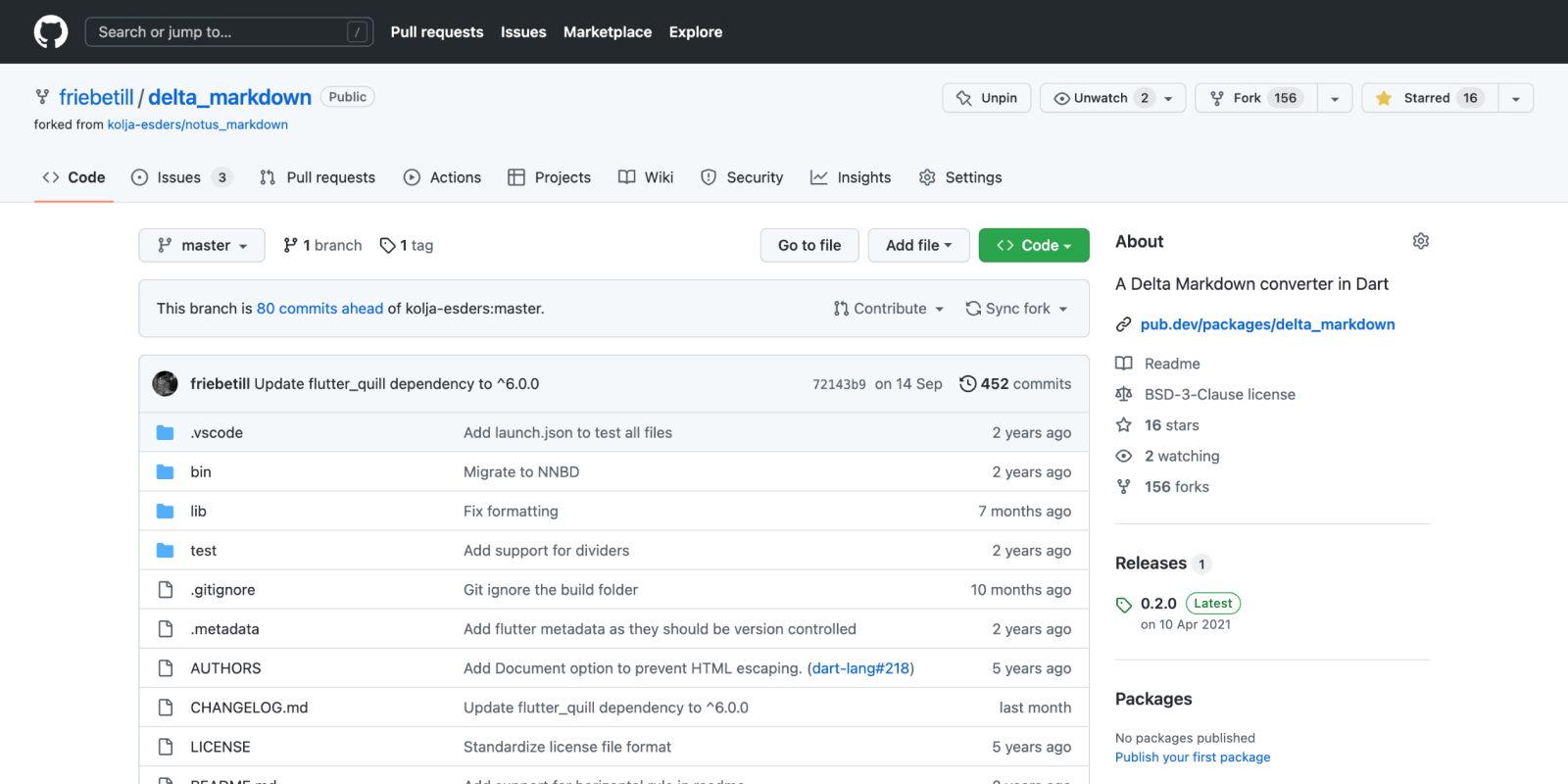
Task: Click the forks icon in About
Action: (1124, 486)
